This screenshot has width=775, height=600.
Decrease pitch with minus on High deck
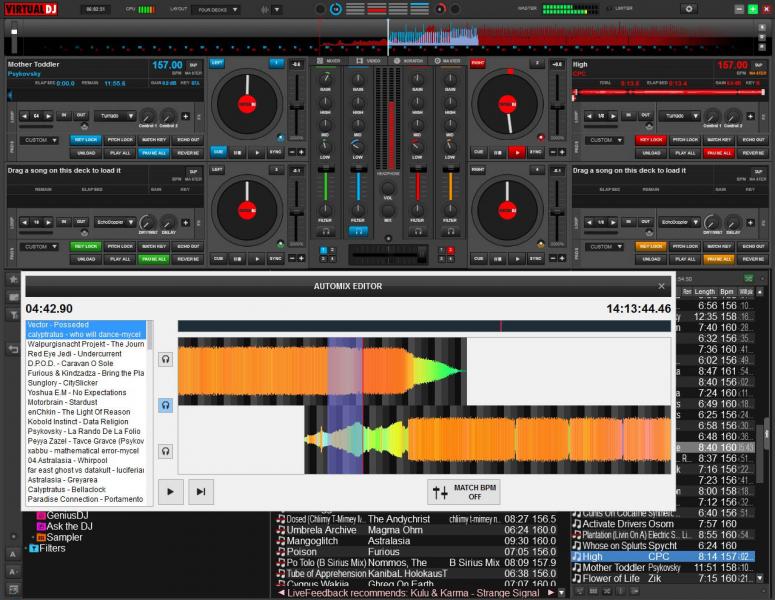[553, 152]
